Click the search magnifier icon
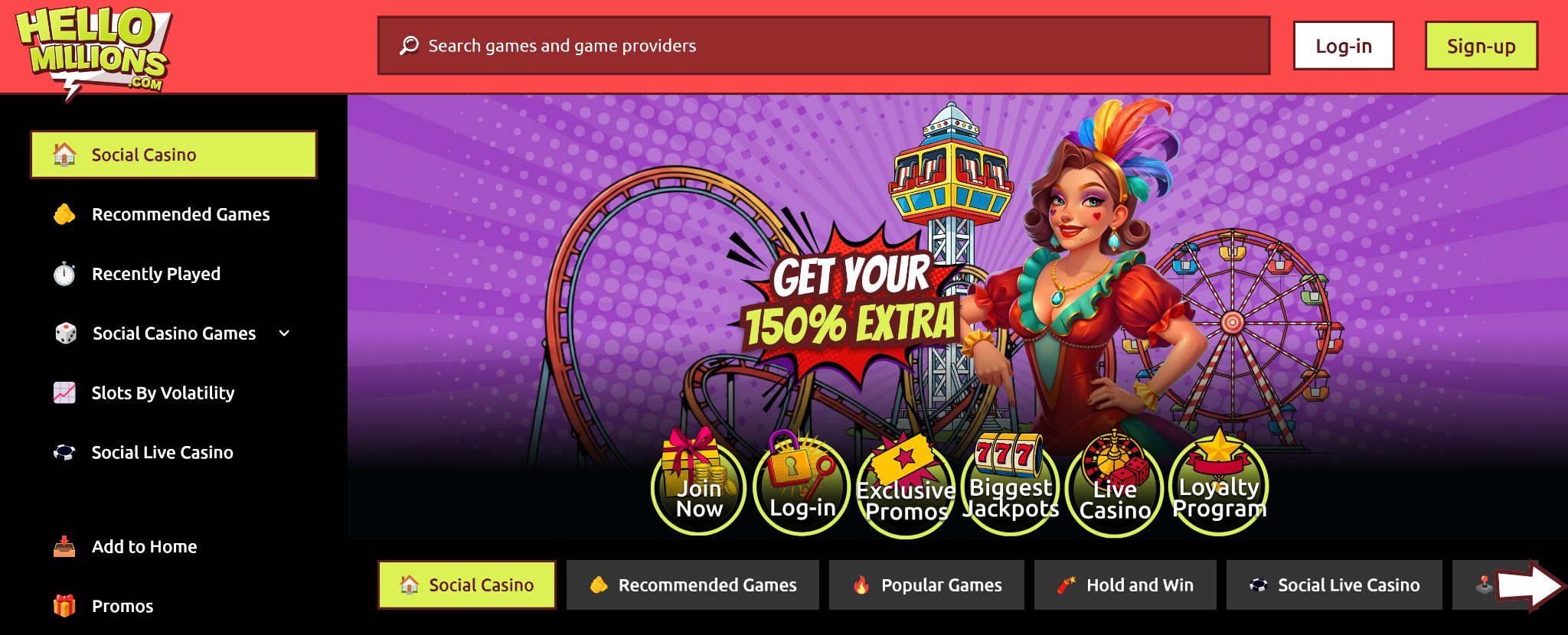 pyautogui.click(x=409, y=46)
